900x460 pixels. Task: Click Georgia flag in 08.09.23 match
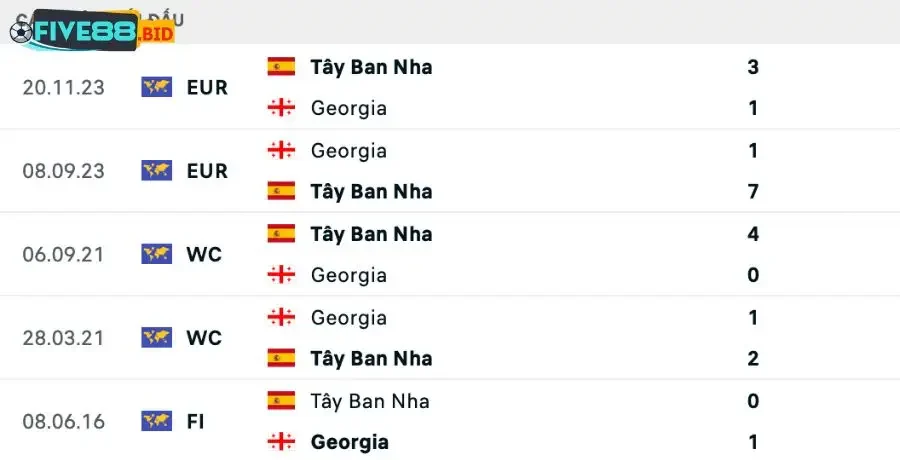coord(281,150)
